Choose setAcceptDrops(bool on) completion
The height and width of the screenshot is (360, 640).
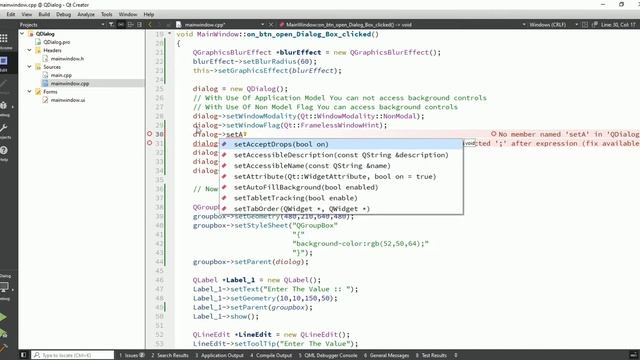[x=341, y=144]
